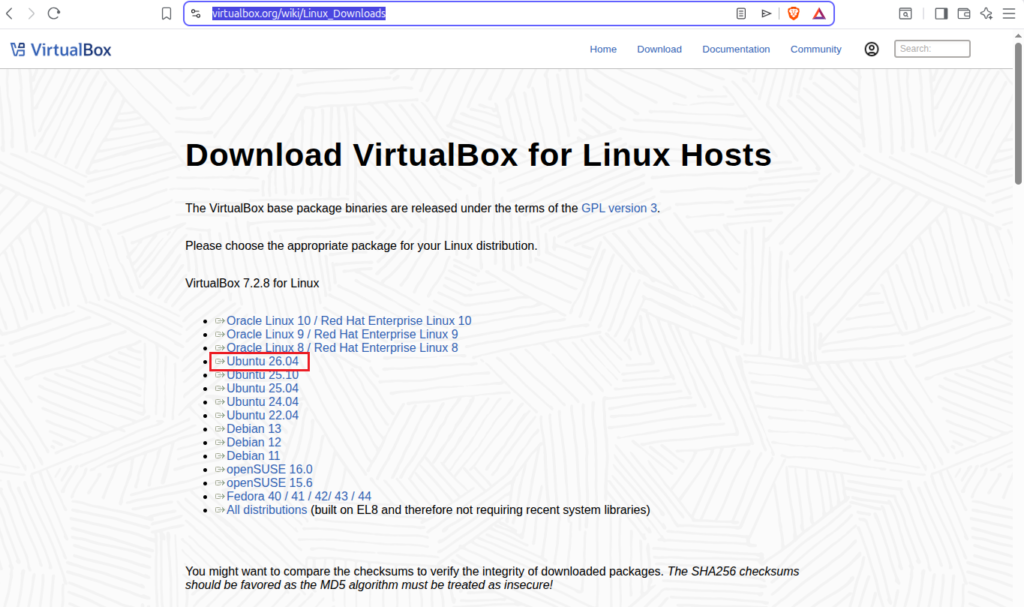
Task: Click the VirtualBox logo
Action: [x=61, y=50]
